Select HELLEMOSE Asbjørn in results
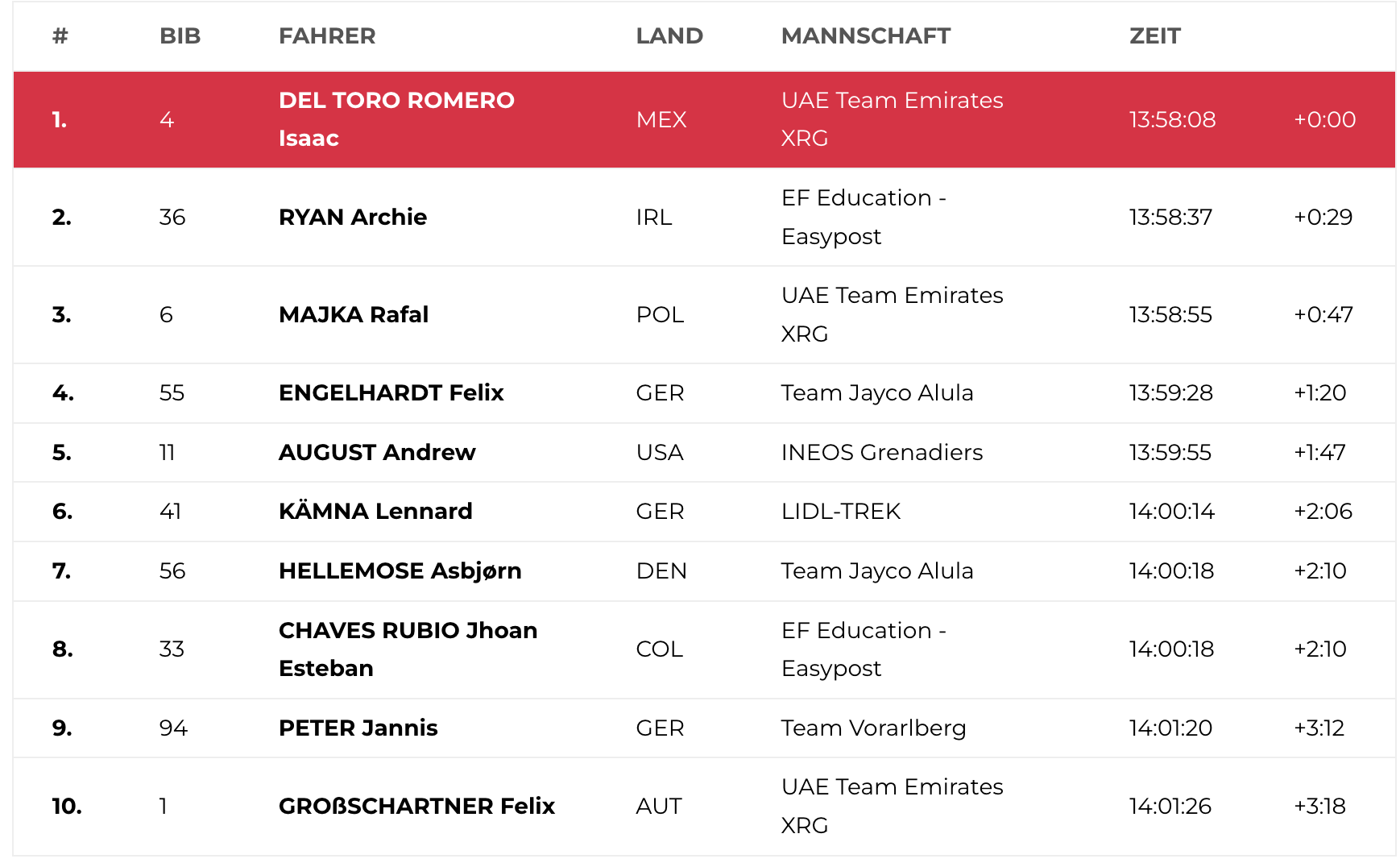The height and width of the screenshot is (867, 1400). (x=400, y=570)
